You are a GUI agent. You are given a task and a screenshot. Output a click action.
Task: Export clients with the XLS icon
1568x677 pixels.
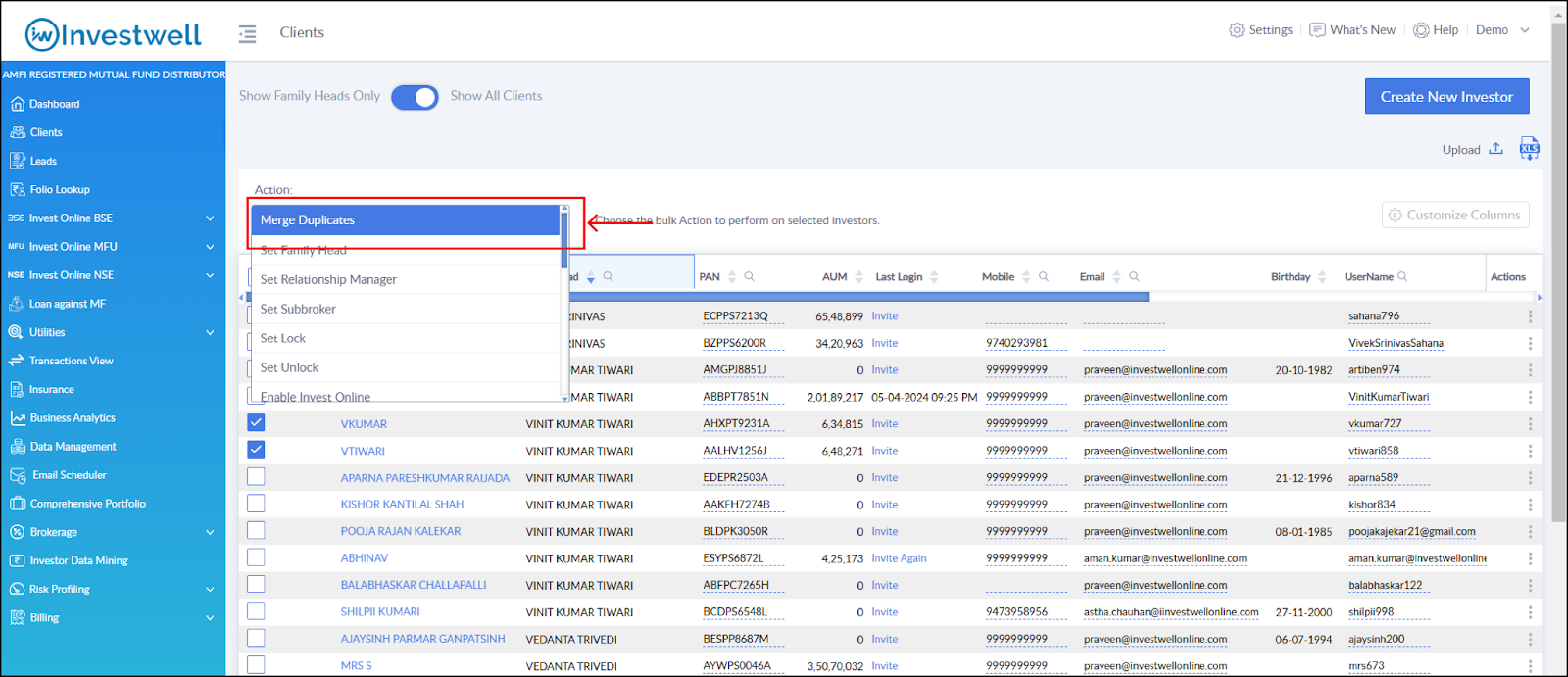tap(1529, 149)
